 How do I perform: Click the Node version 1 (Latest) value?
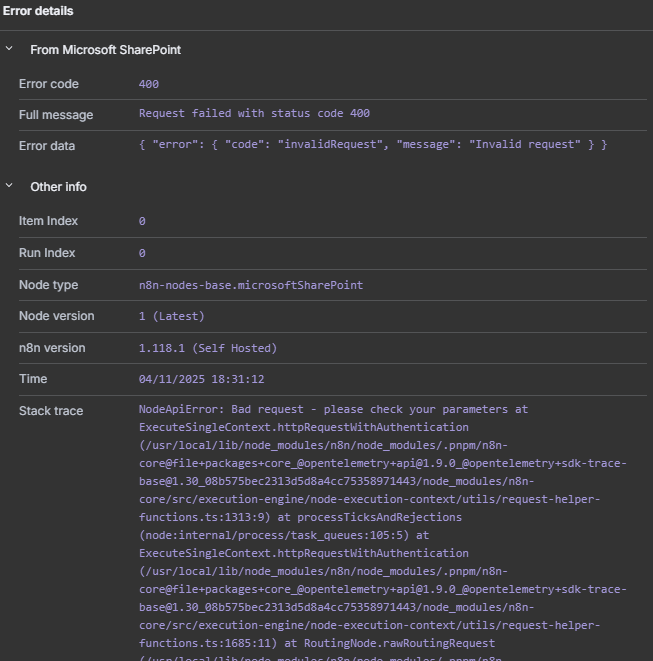pos(172,316)
